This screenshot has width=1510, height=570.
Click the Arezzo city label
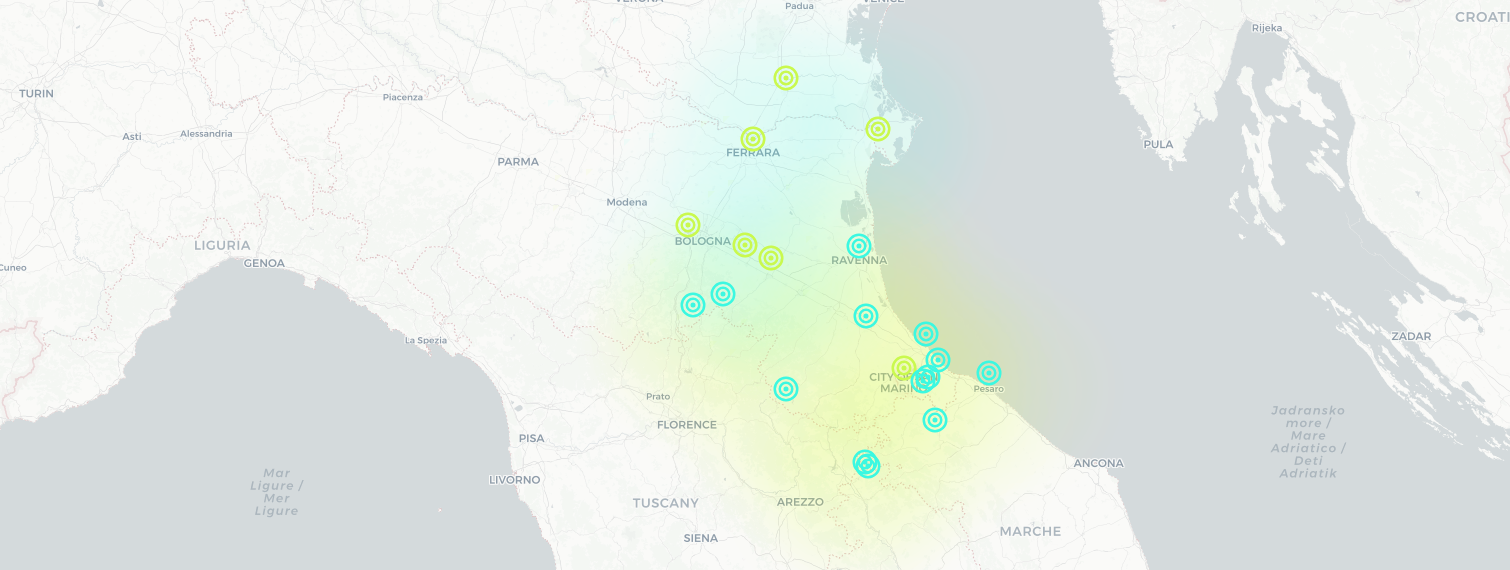point(801,502)
